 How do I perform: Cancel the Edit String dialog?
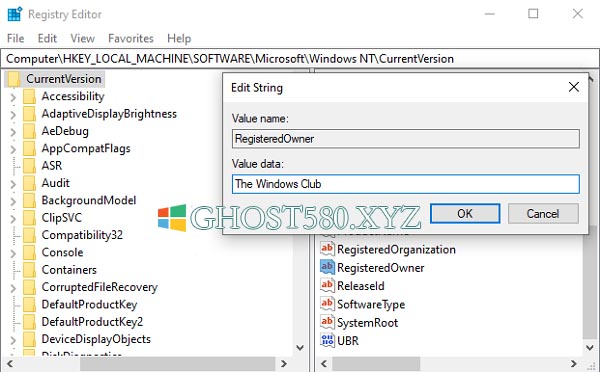[543, 213]
